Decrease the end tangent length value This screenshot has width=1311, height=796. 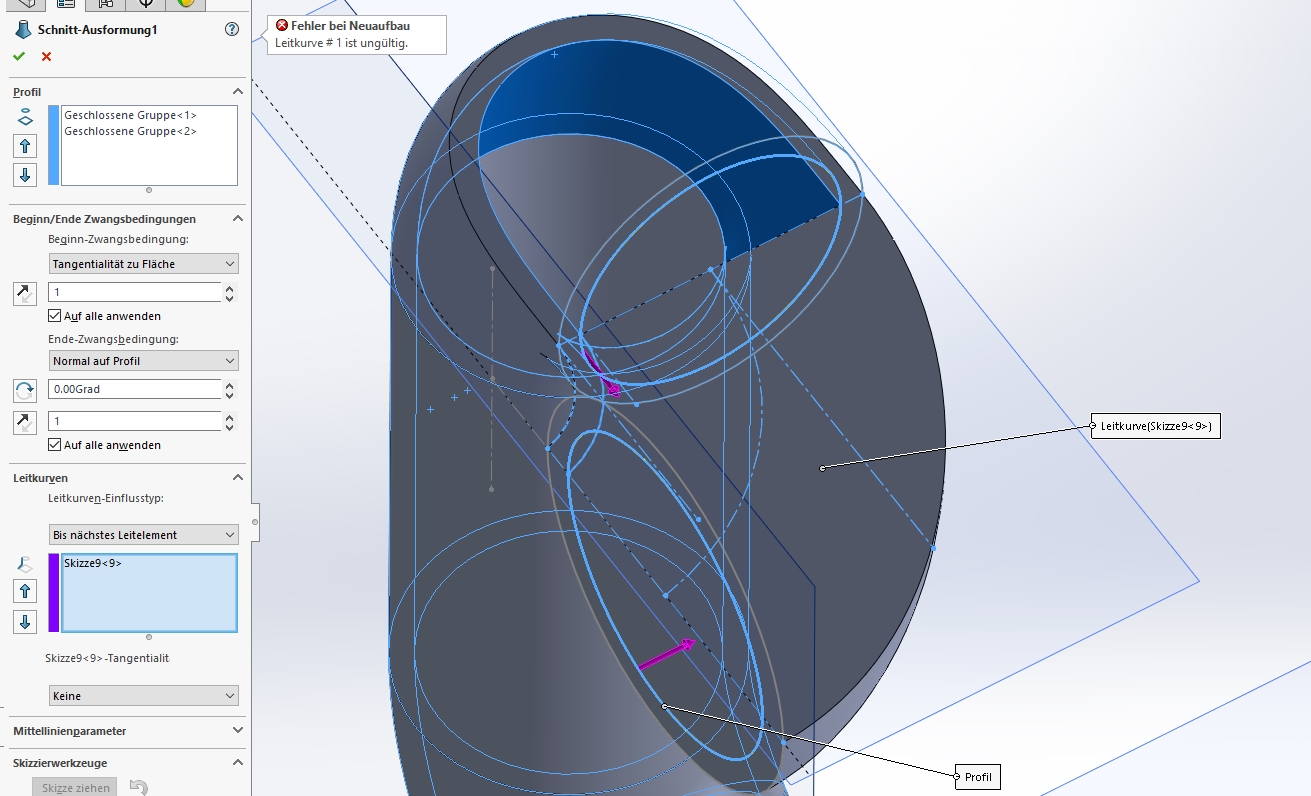[x=229, y=427]
